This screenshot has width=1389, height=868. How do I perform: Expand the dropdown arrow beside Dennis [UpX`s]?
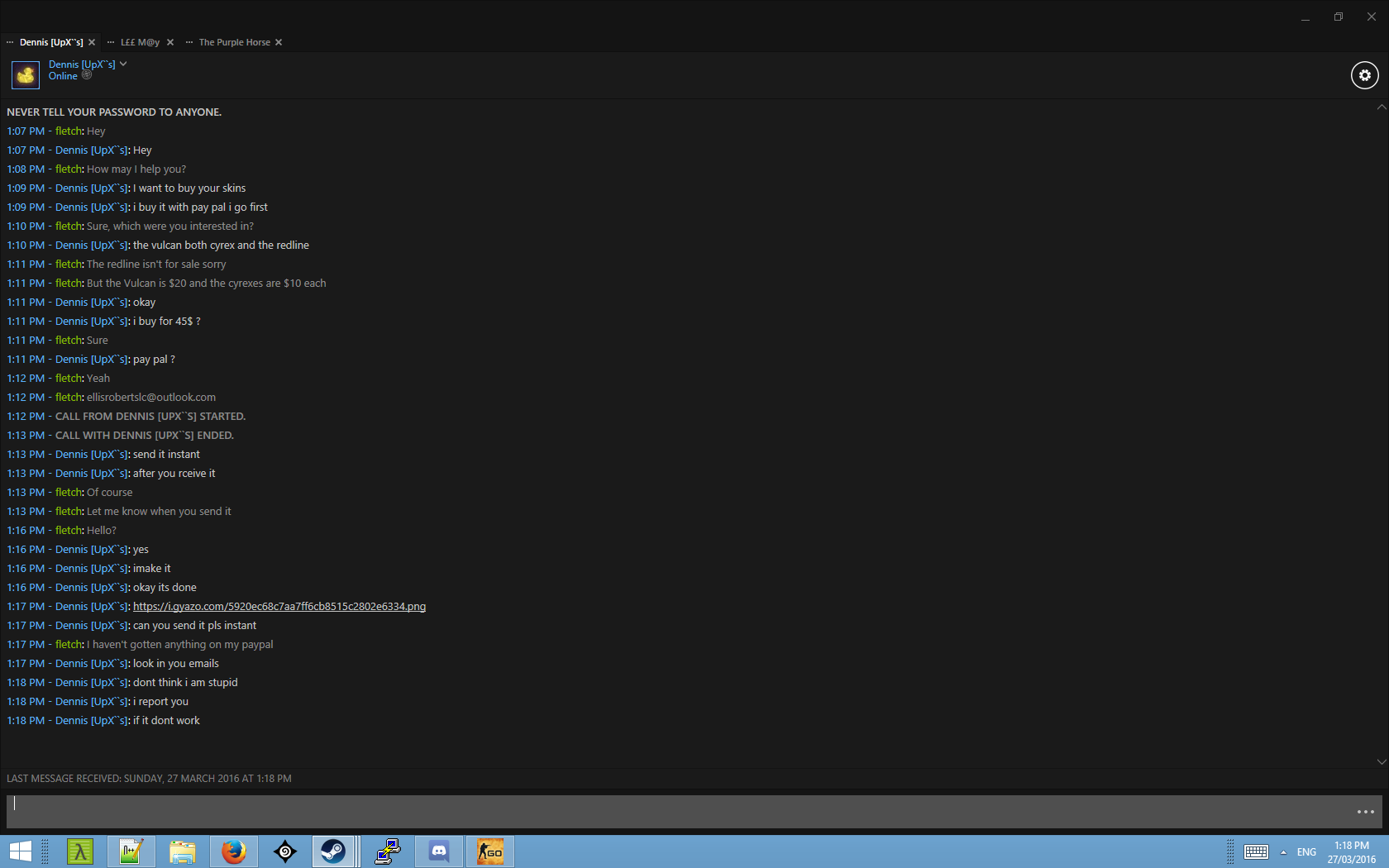pyautogui.click(x=123, y=64)
